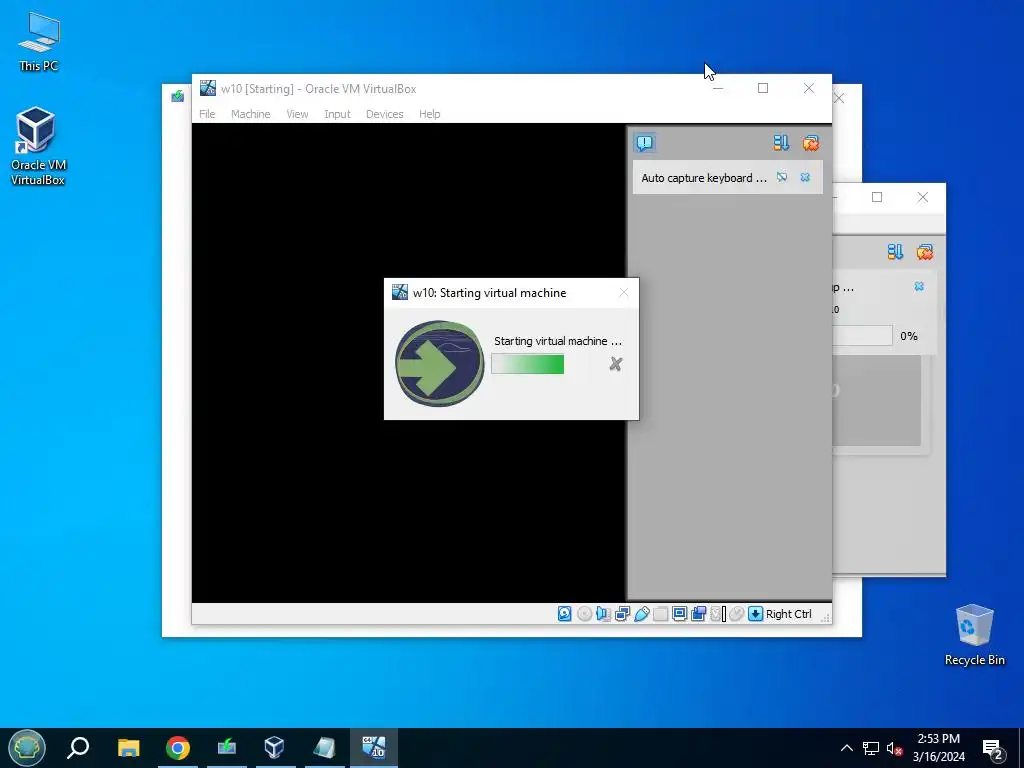Open the File menu in VirtualBox VM window
1024x768 pixels.
pos(207,114)
